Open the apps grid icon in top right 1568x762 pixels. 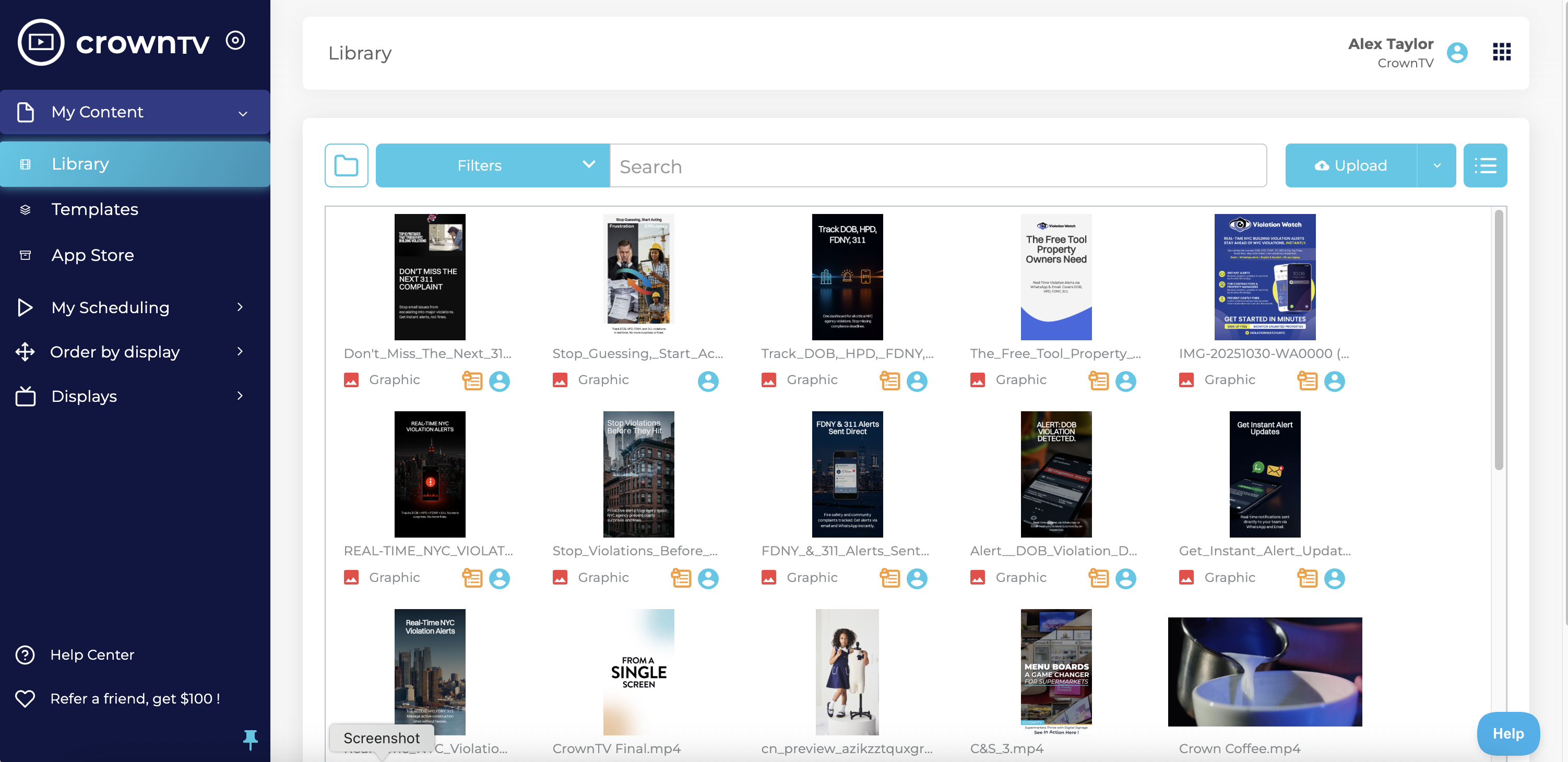pyautogui.click(x=1501, y=52)
